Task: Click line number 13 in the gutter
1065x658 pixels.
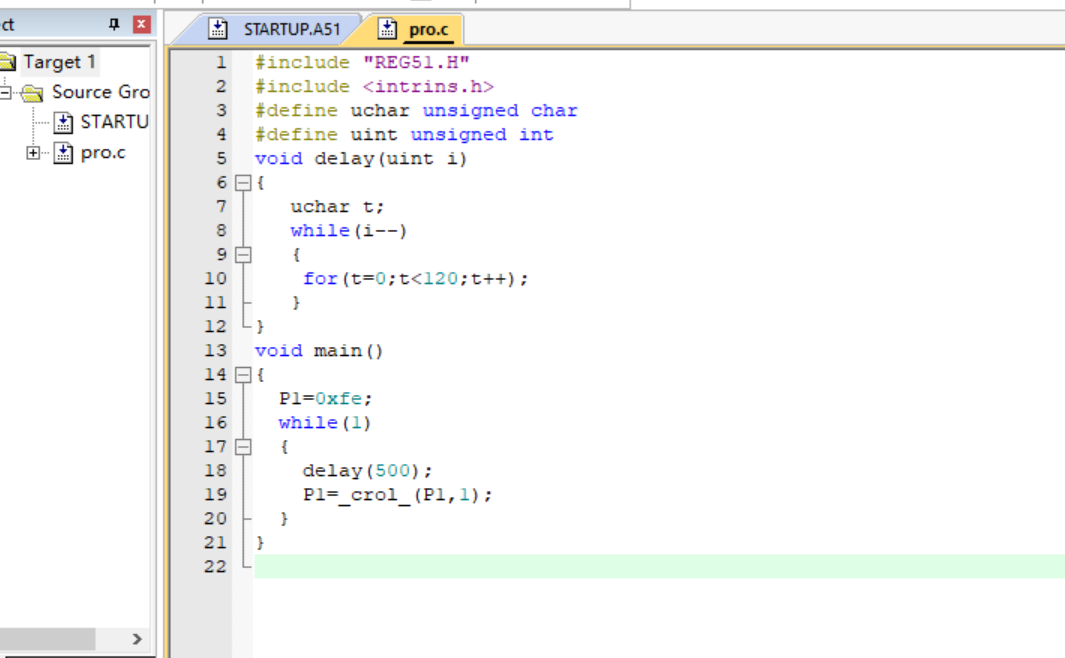Action: (215, 350)
